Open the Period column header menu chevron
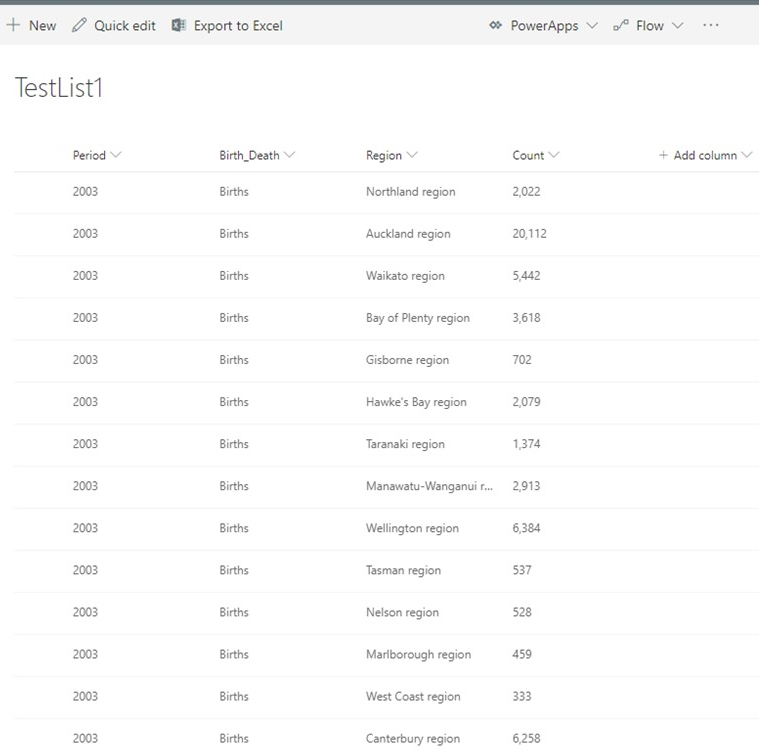This screenshot has height=756, width=759. [x=116, y=155]
